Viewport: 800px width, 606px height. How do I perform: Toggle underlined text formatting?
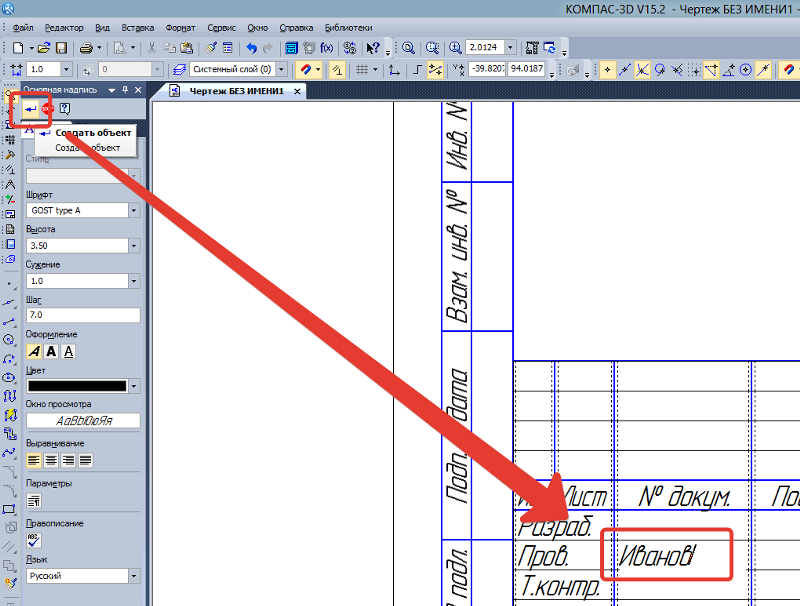click(x=68, y=351)
